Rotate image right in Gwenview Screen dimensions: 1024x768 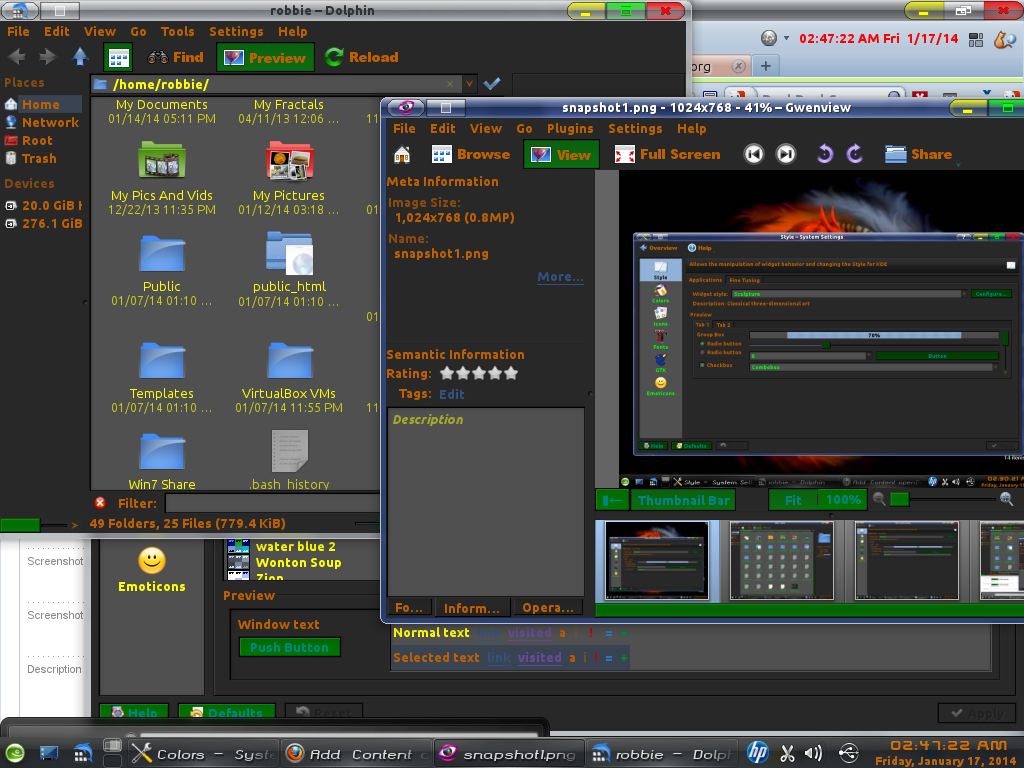[x=854, y=154]
